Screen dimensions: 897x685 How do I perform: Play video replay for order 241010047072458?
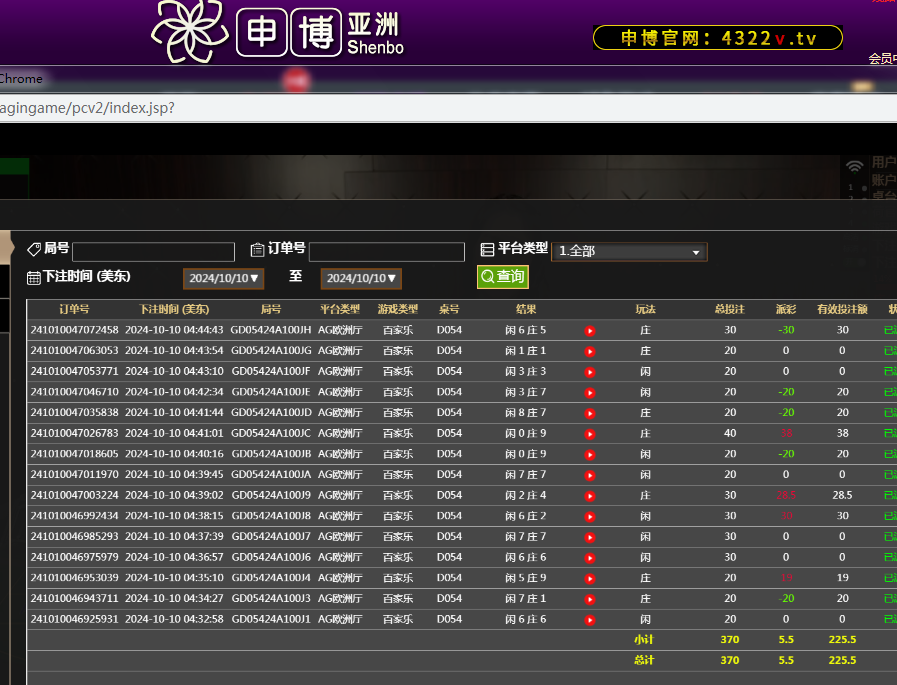tap(590, 330)
